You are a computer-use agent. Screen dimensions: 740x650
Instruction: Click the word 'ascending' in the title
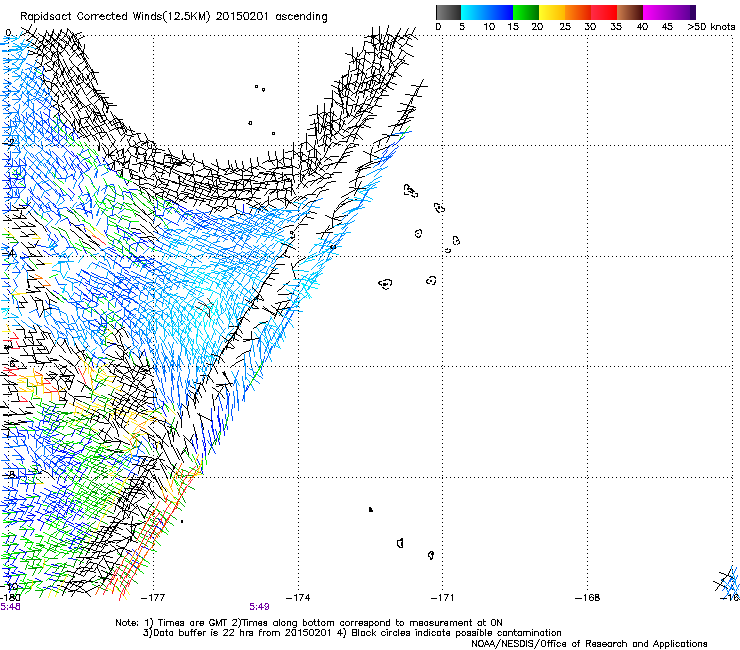coord(301,17)
